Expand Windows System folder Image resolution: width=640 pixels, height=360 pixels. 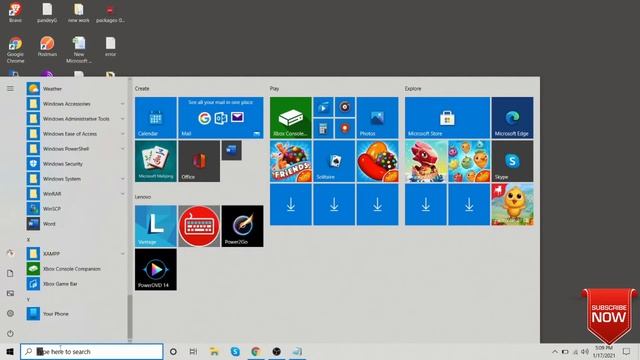[76, 179]
